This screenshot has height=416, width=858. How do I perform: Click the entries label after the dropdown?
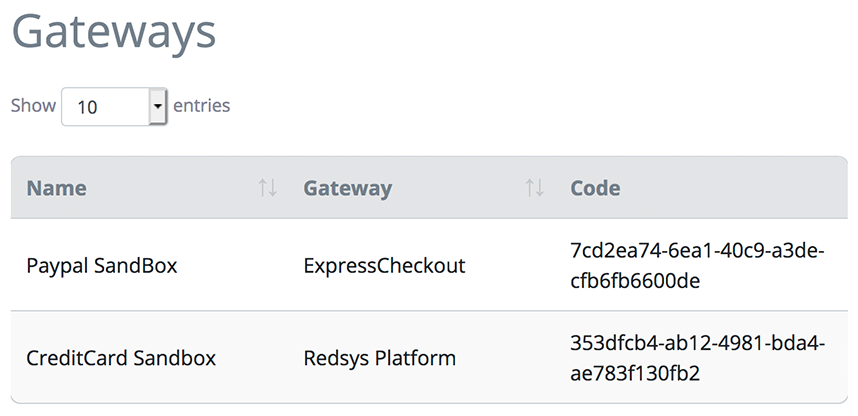(201, 105)
